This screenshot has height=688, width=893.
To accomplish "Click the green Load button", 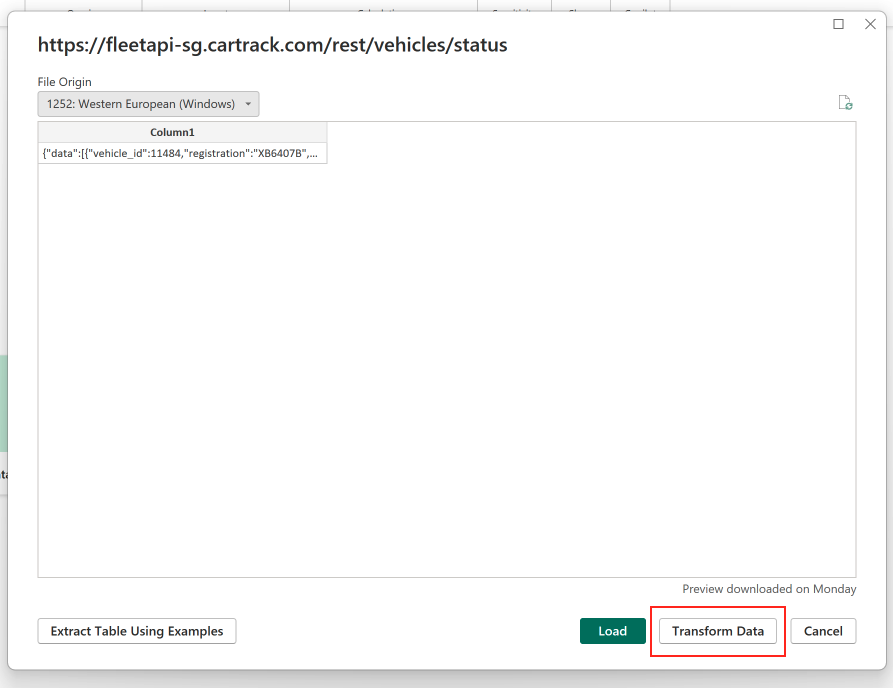I will tap(612, 631).
